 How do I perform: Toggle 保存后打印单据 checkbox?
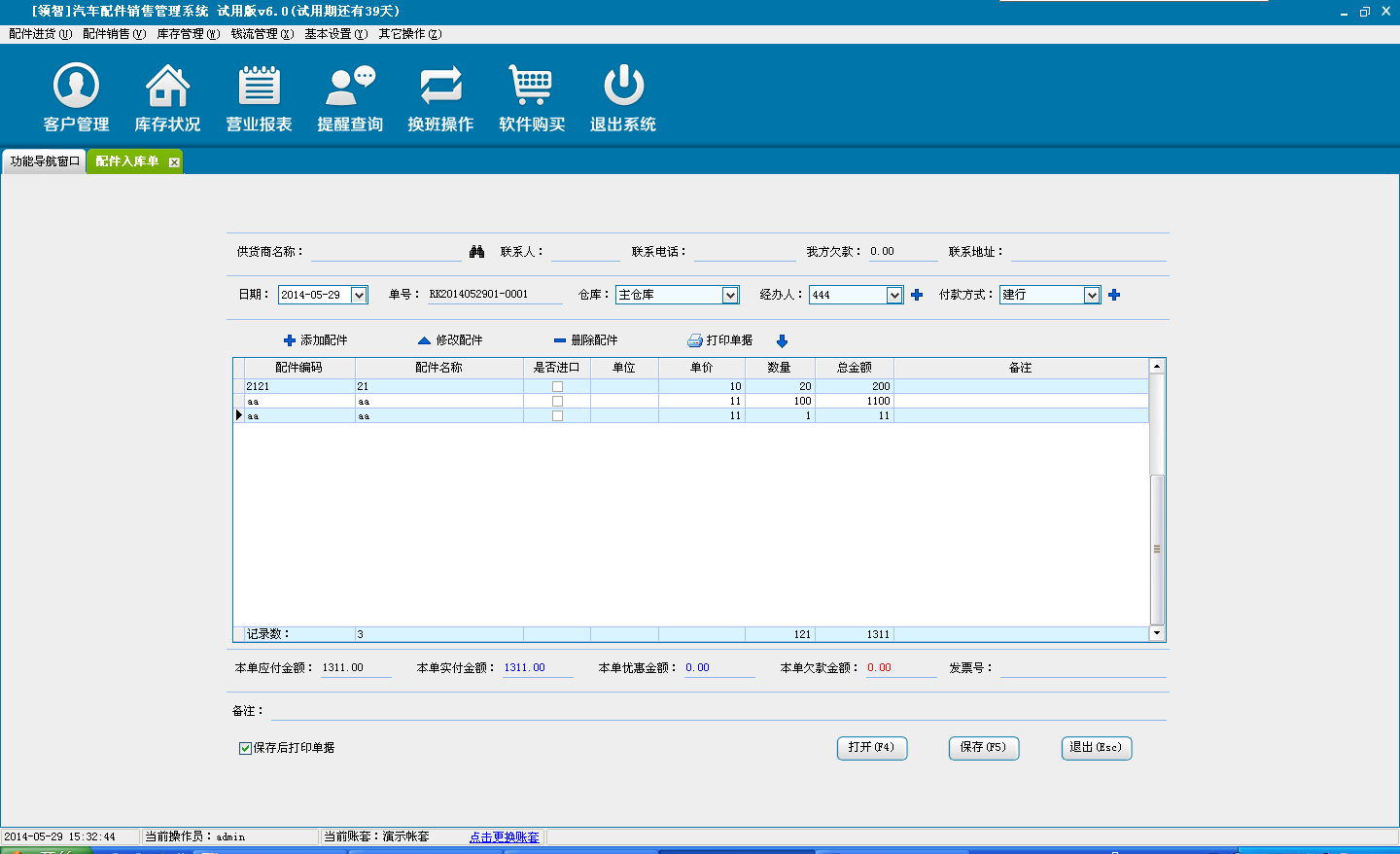click(245, 748)
